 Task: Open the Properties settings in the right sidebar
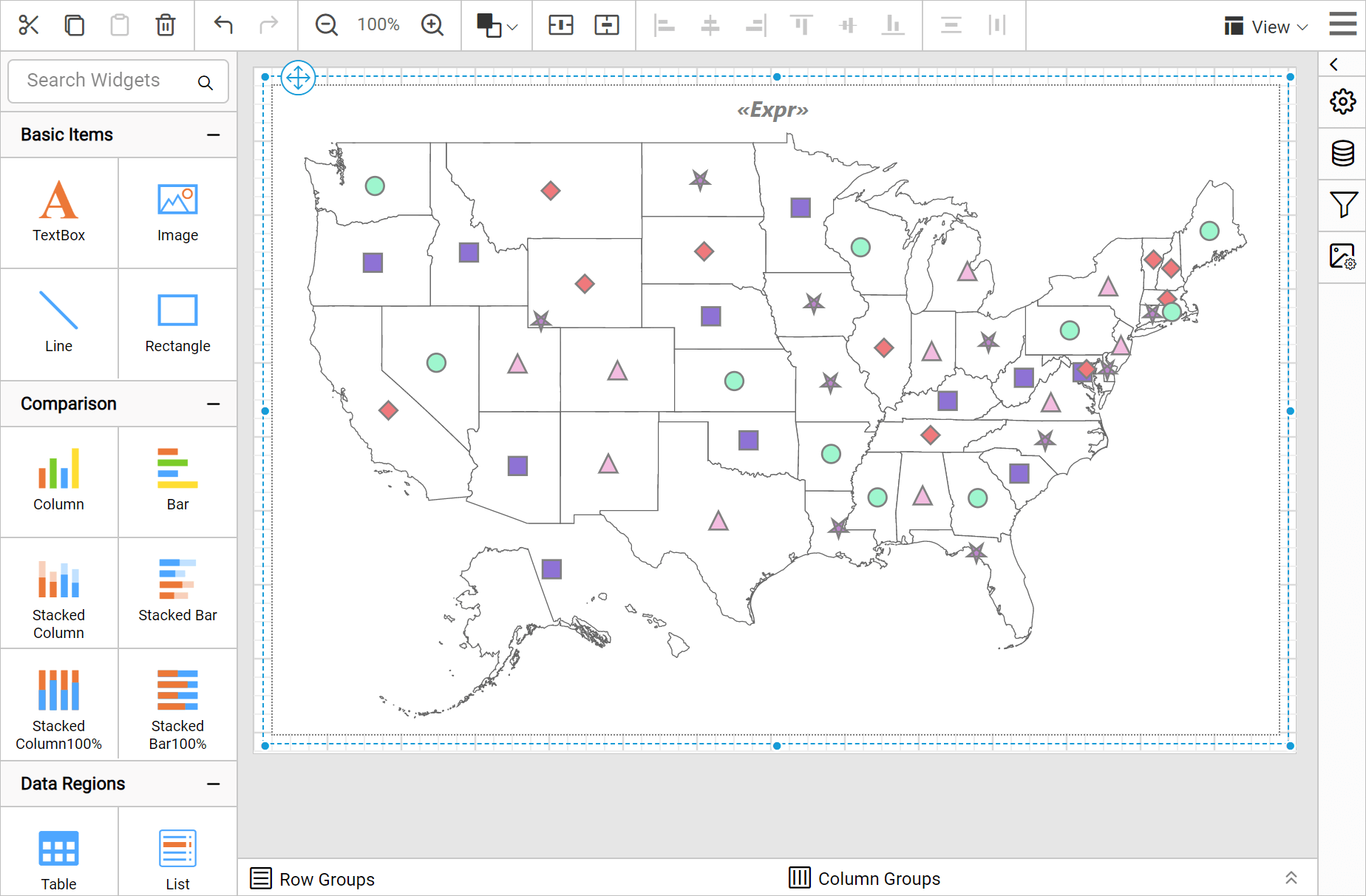pos(1343,102)
